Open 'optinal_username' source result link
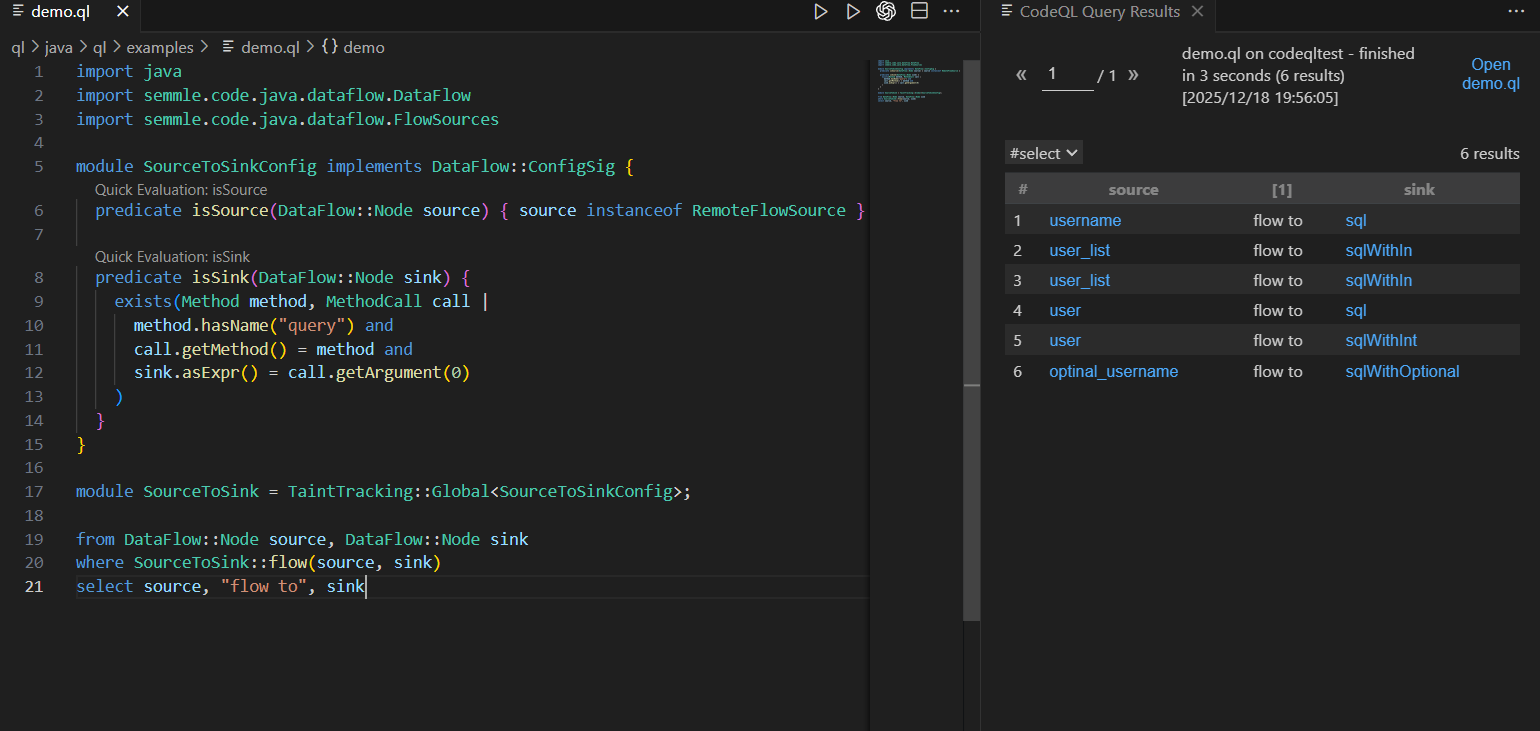The height and width of the screenshot is (731, 1540). click(x=1113, y=371)
